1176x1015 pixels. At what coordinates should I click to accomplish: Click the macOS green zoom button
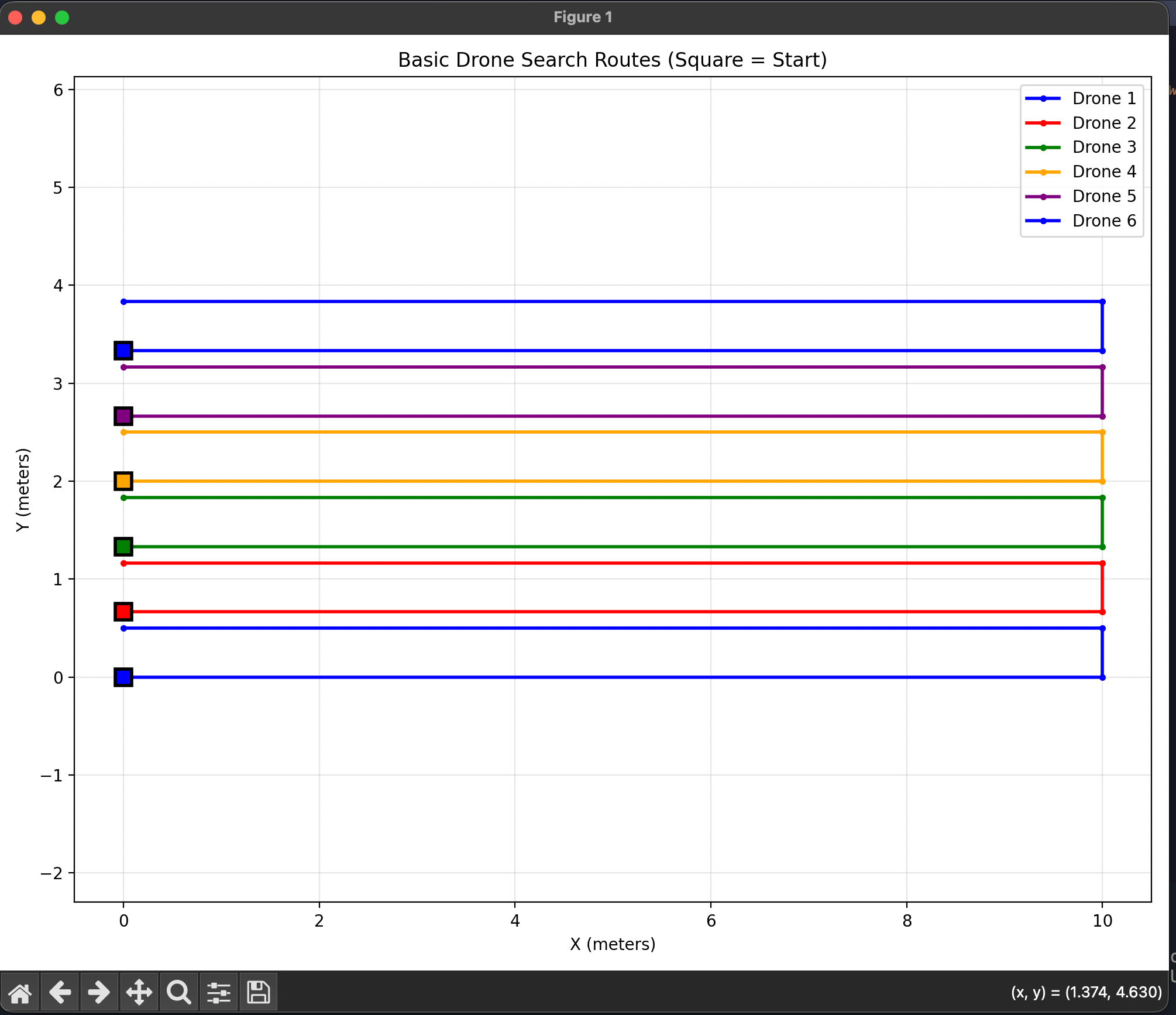click(61, 18)
